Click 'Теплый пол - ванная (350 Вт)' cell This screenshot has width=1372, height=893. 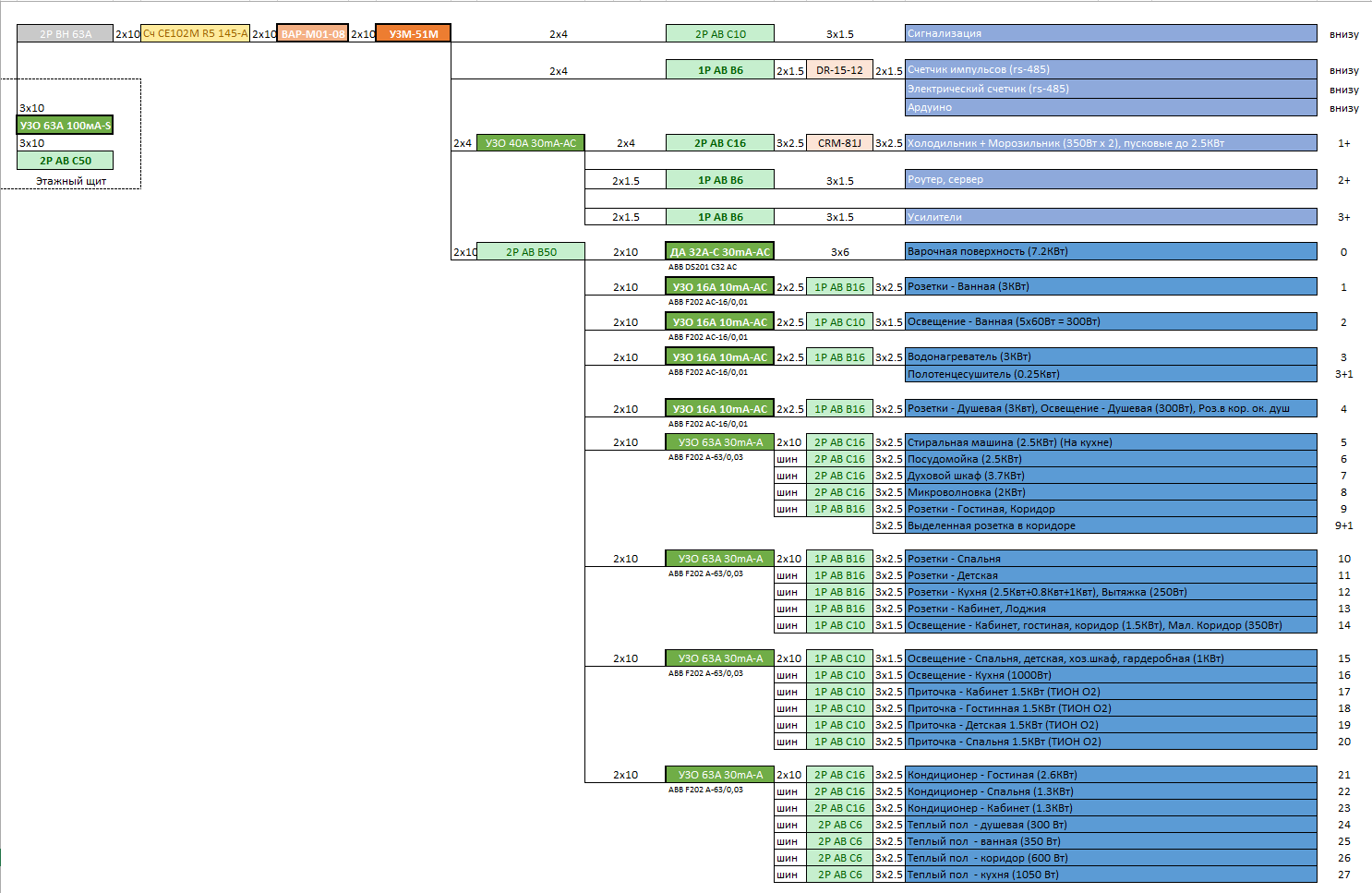1112,841
